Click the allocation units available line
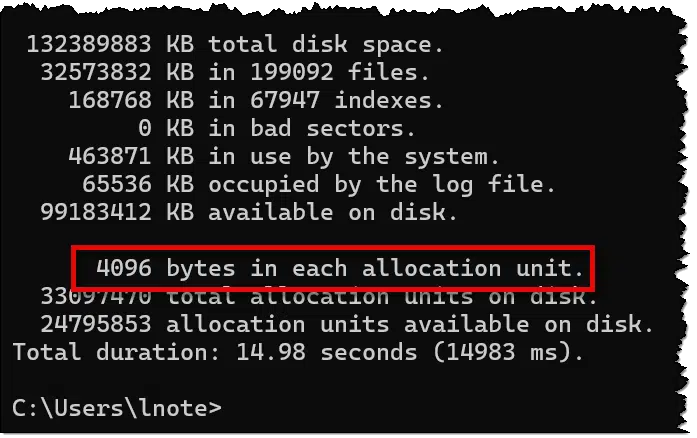This screenshot has height=438, width=697. tap(347, 324)
